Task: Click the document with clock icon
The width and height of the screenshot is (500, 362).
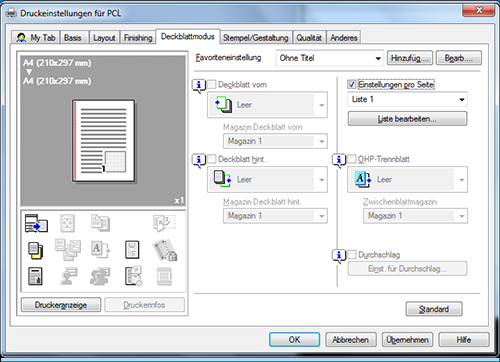Action: 134,276
